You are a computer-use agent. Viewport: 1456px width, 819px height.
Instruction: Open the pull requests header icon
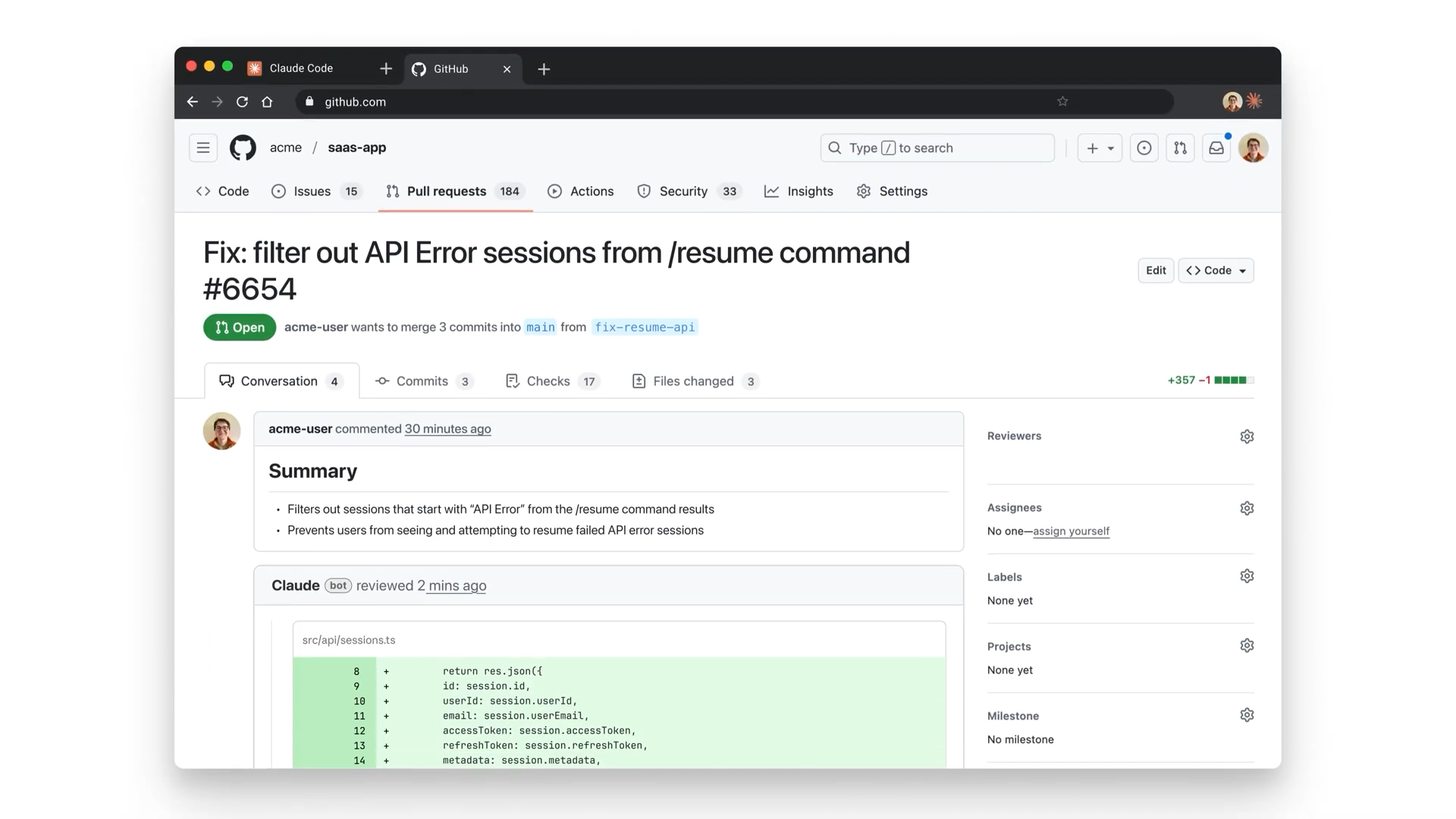click(1180, 148)
